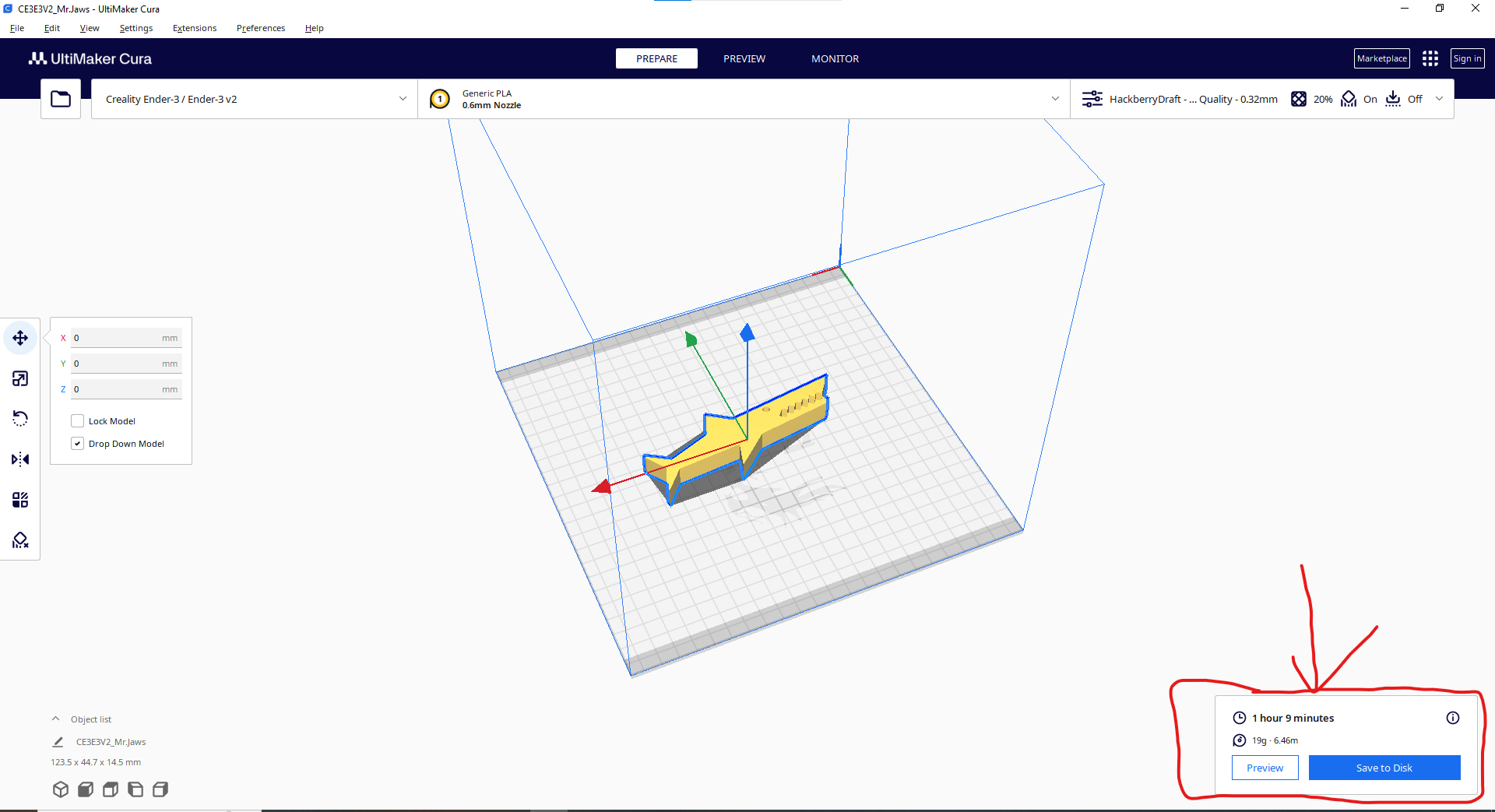Rename model with the pencil icon
This screenshot has width=1495, height=812.
[58, 742]
